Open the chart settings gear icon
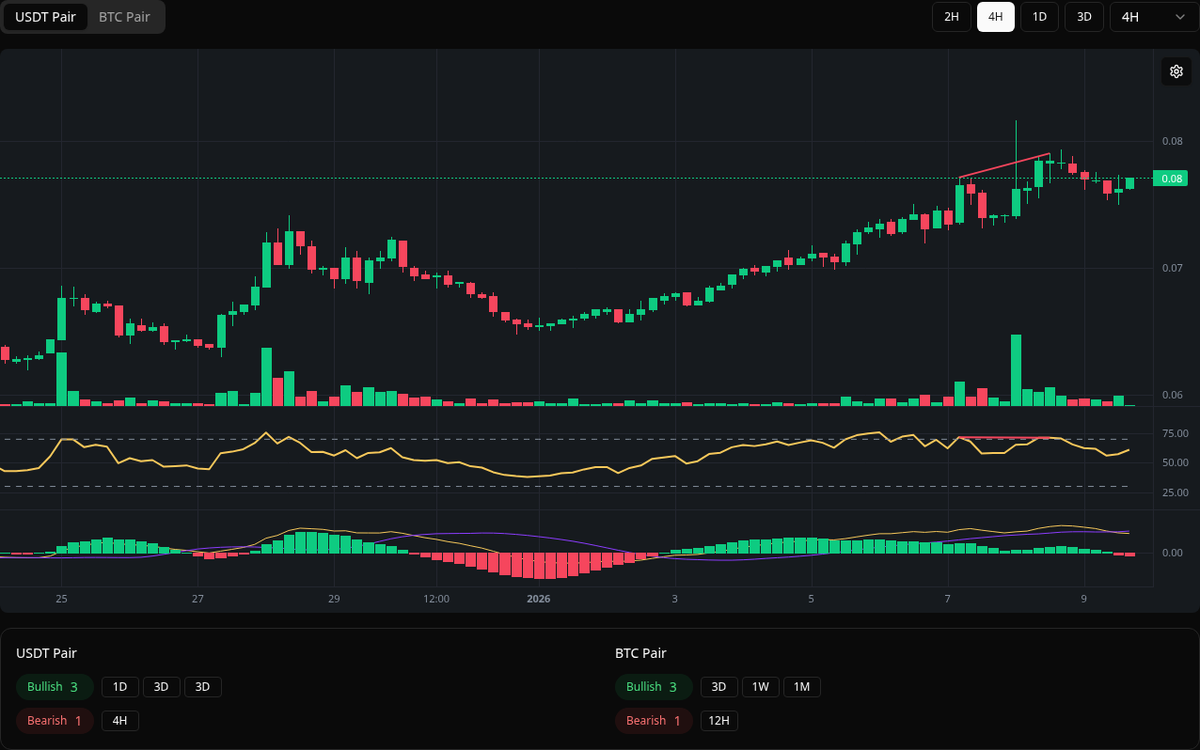The width and height of the screenshot is (1200, 750). coord(1176,71)
